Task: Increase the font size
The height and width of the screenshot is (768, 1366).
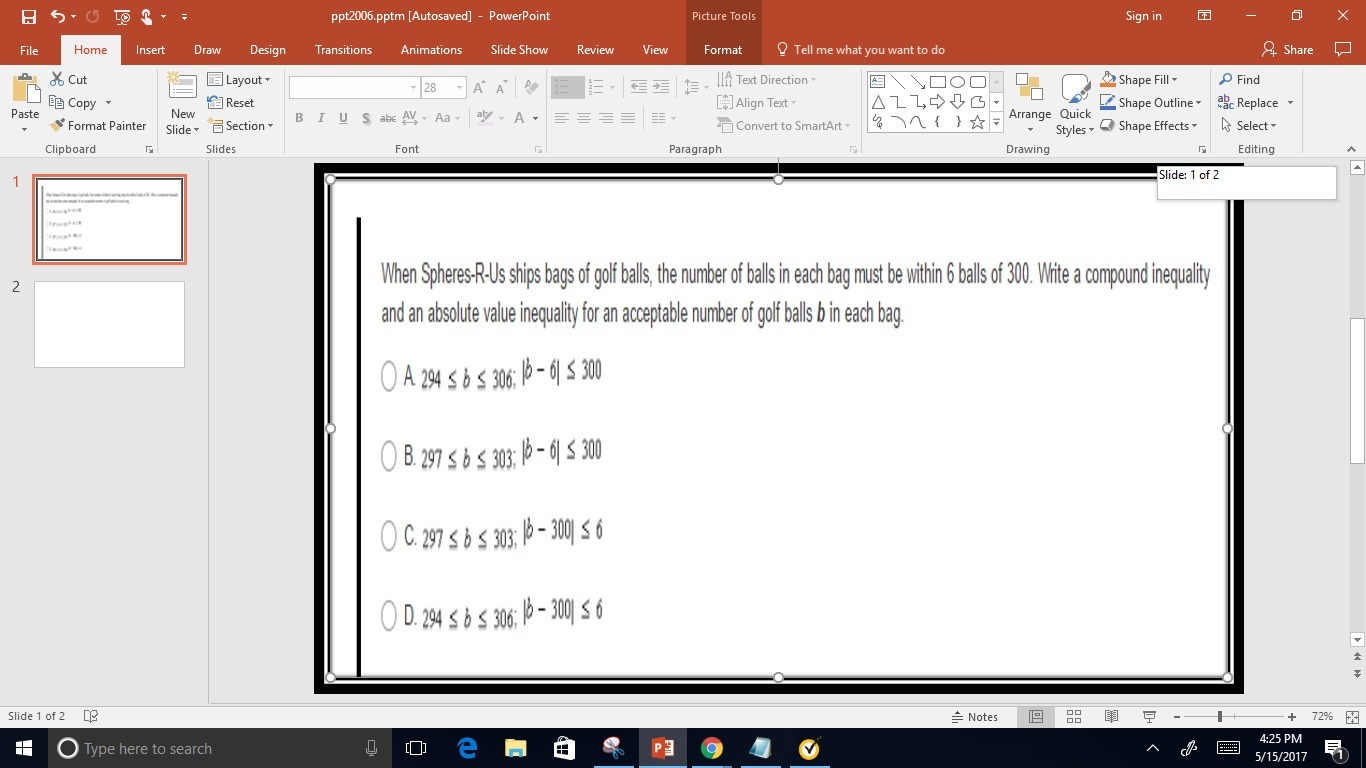Action: (x=479, y=88)
